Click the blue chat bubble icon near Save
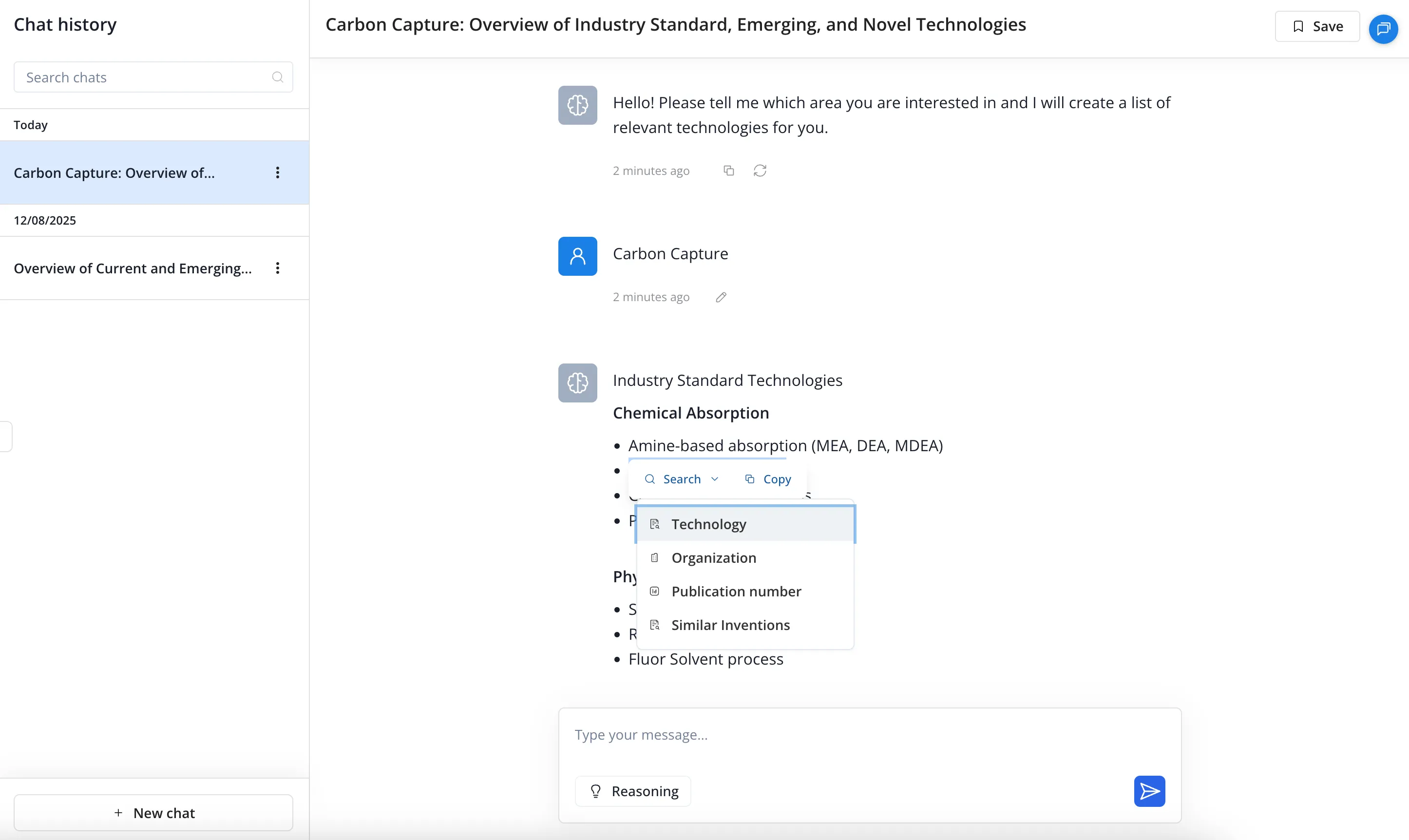The width and height of the screenshot is (1409, 840). pyautogui.click(x=1383, y=28)
